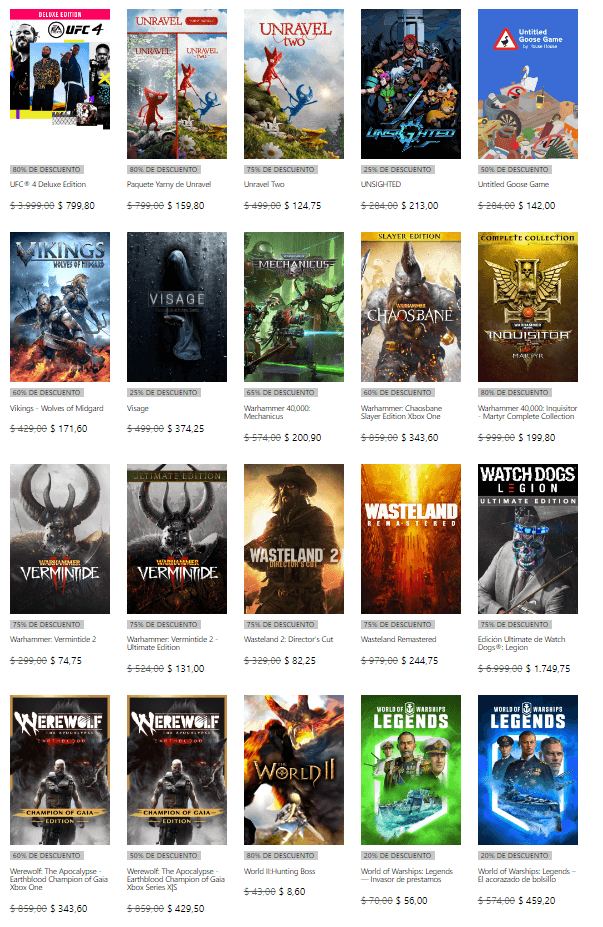The image size is (603, 927).
Task: Select the UNSIGHTED game cover
Action: tap(410, 84)
